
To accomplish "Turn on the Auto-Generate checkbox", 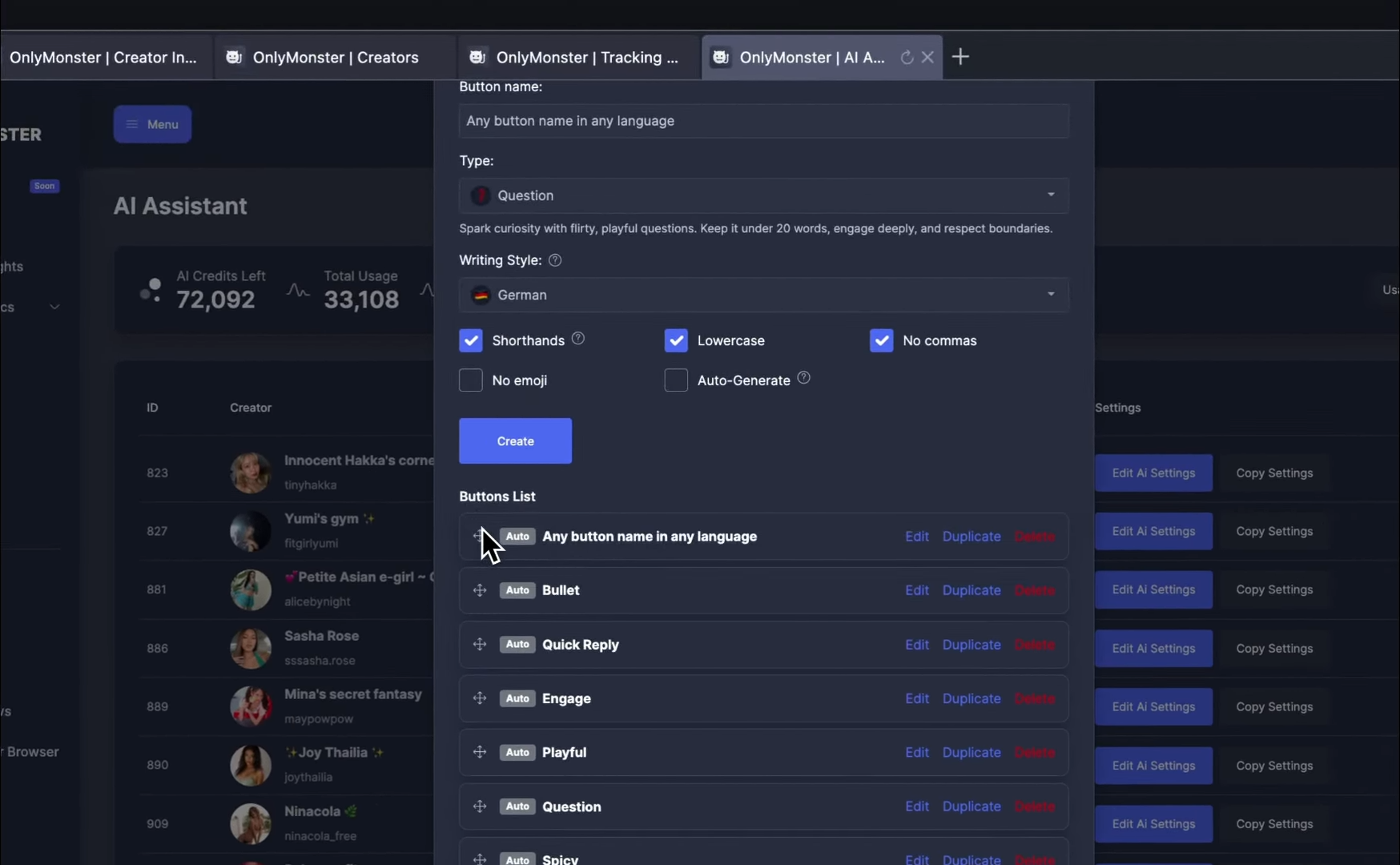I will (676, 380).
